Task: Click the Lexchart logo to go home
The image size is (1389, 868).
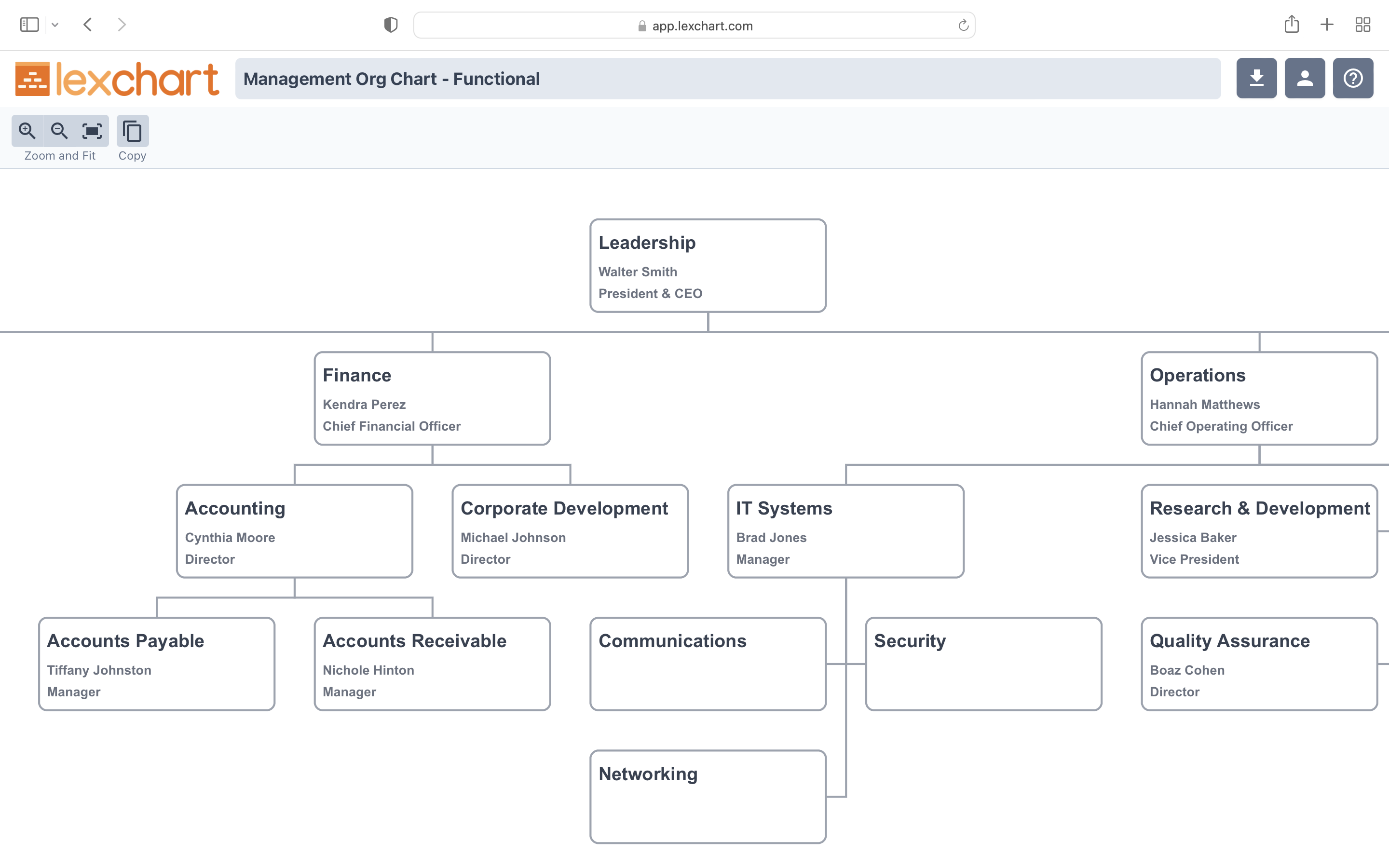Action: click(118, 78)
